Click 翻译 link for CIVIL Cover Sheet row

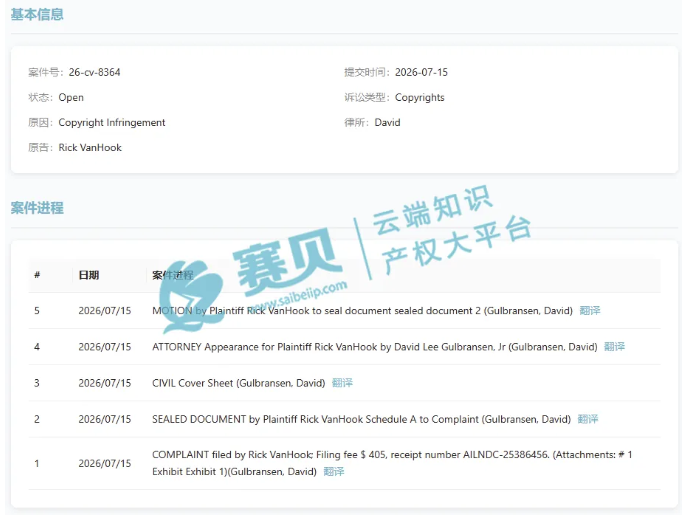tap(342, 383)
